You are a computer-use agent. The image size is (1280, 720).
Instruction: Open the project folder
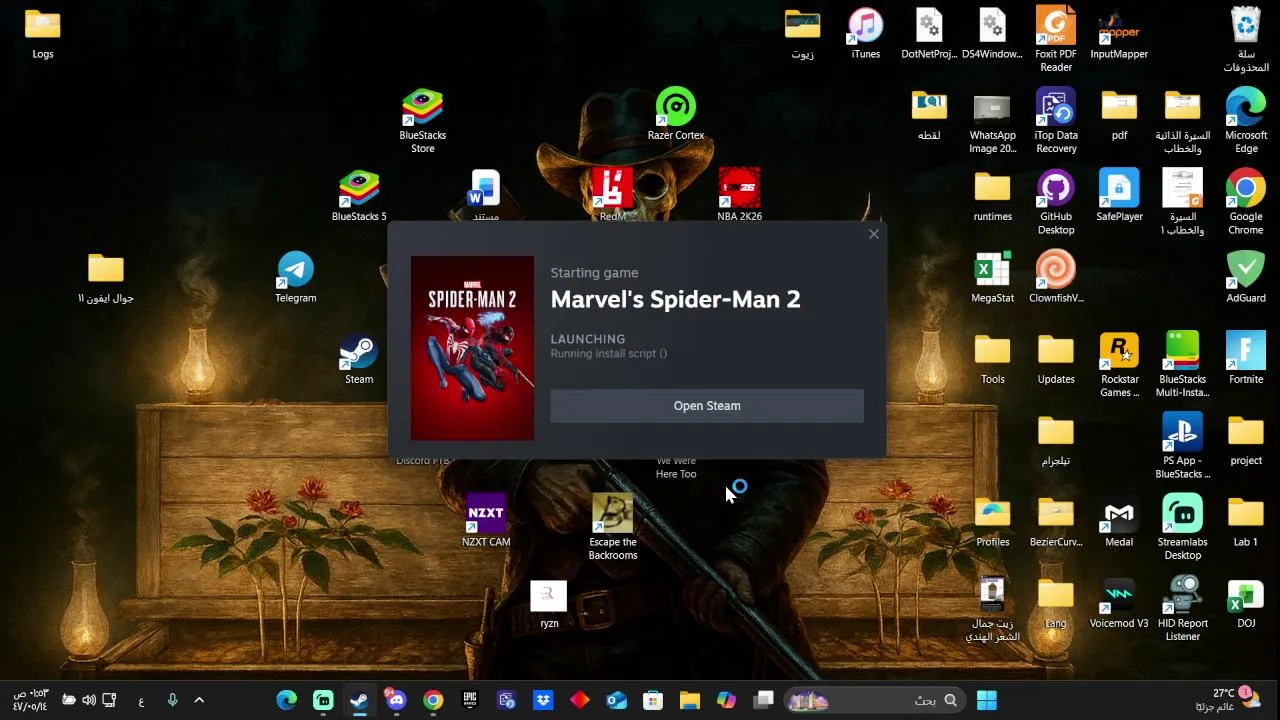(1246, 440)
